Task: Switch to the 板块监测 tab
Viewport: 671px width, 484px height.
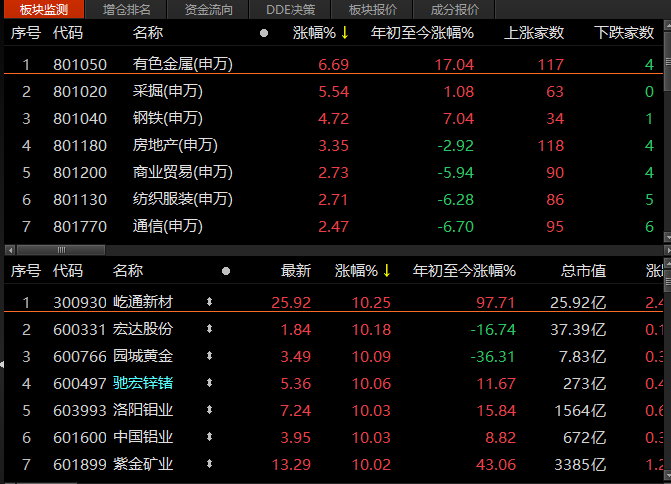Action: (x=44, y=9)
